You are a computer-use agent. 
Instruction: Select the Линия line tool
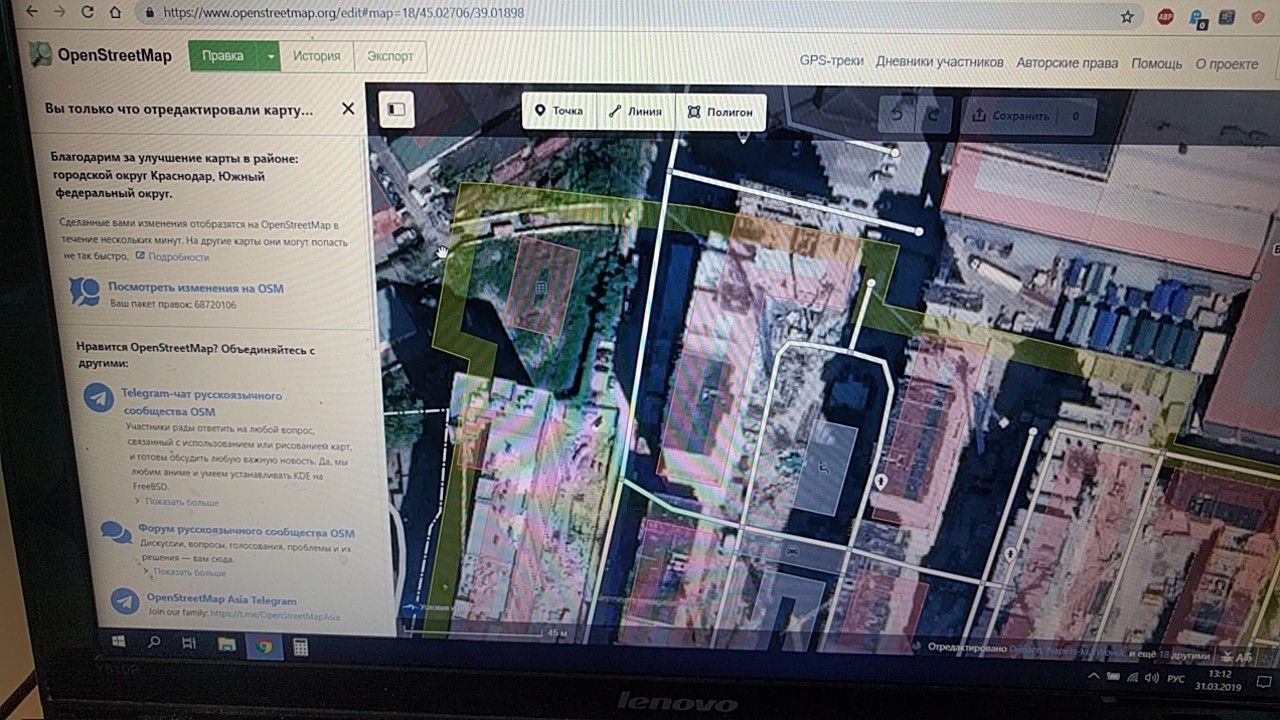636,112
